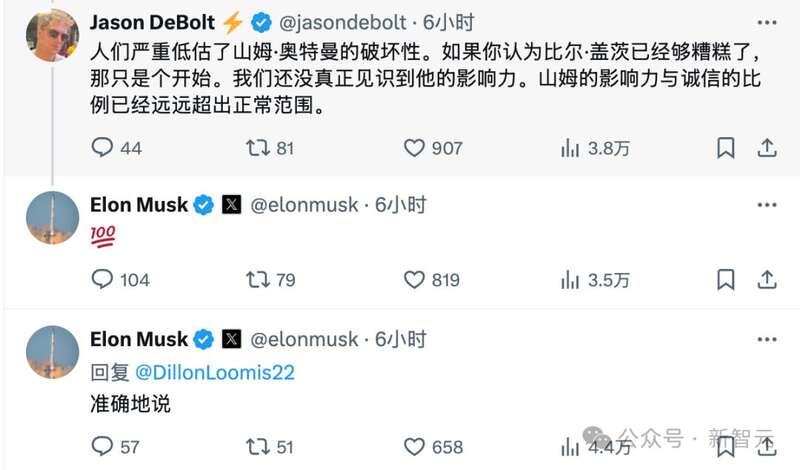This screenshot has width=800, height=470.
Task: Bookmark Jason DeBolt's tweet
Action: coord(726,148)
